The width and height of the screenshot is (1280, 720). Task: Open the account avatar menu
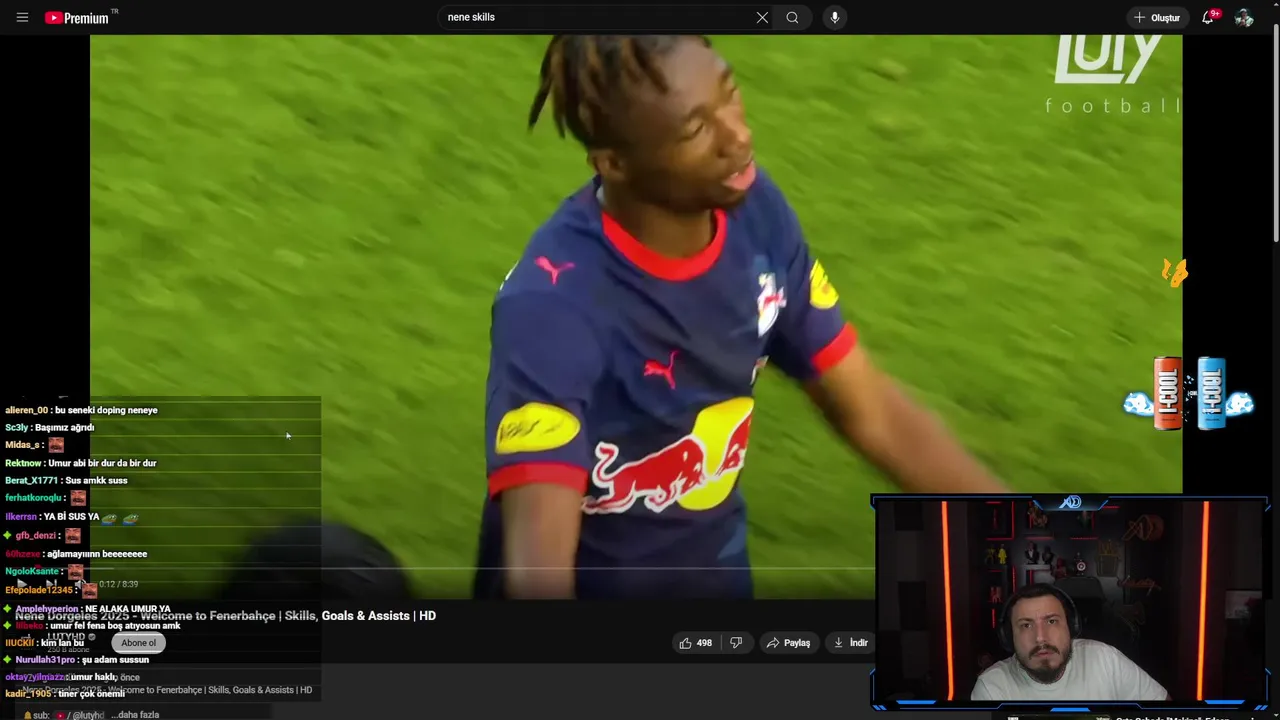[1244, 17]
